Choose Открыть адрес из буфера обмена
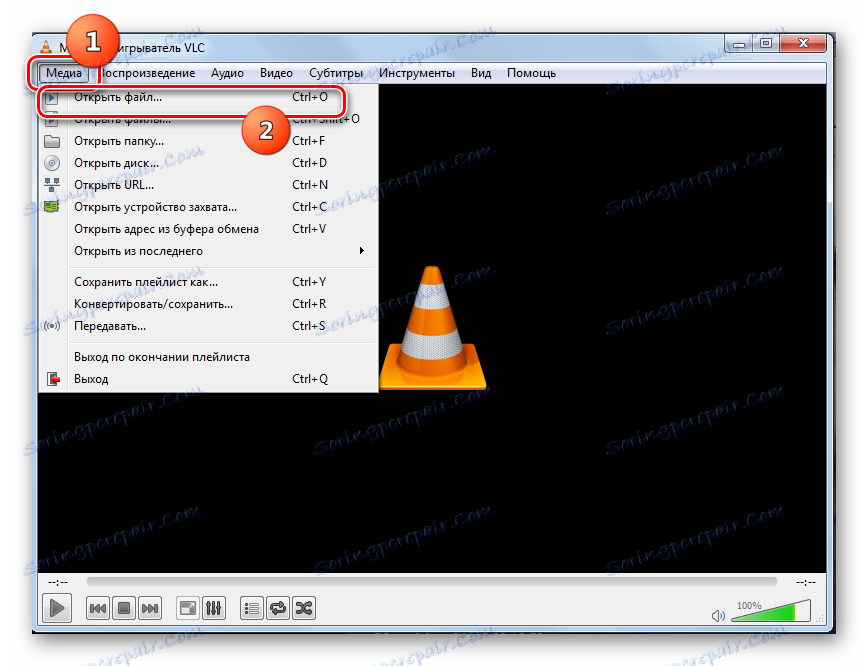868x666 pixels. (x=209, y=229)
